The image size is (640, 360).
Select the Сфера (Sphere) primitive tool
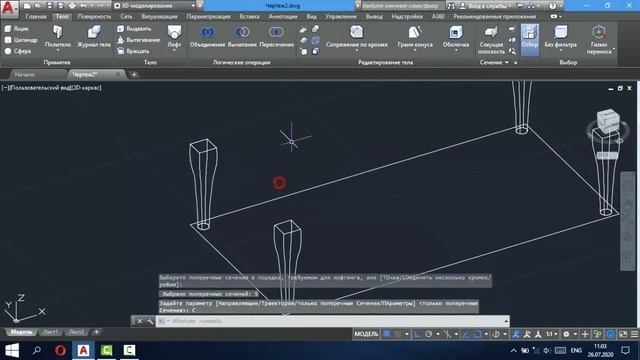coord(18,51)
